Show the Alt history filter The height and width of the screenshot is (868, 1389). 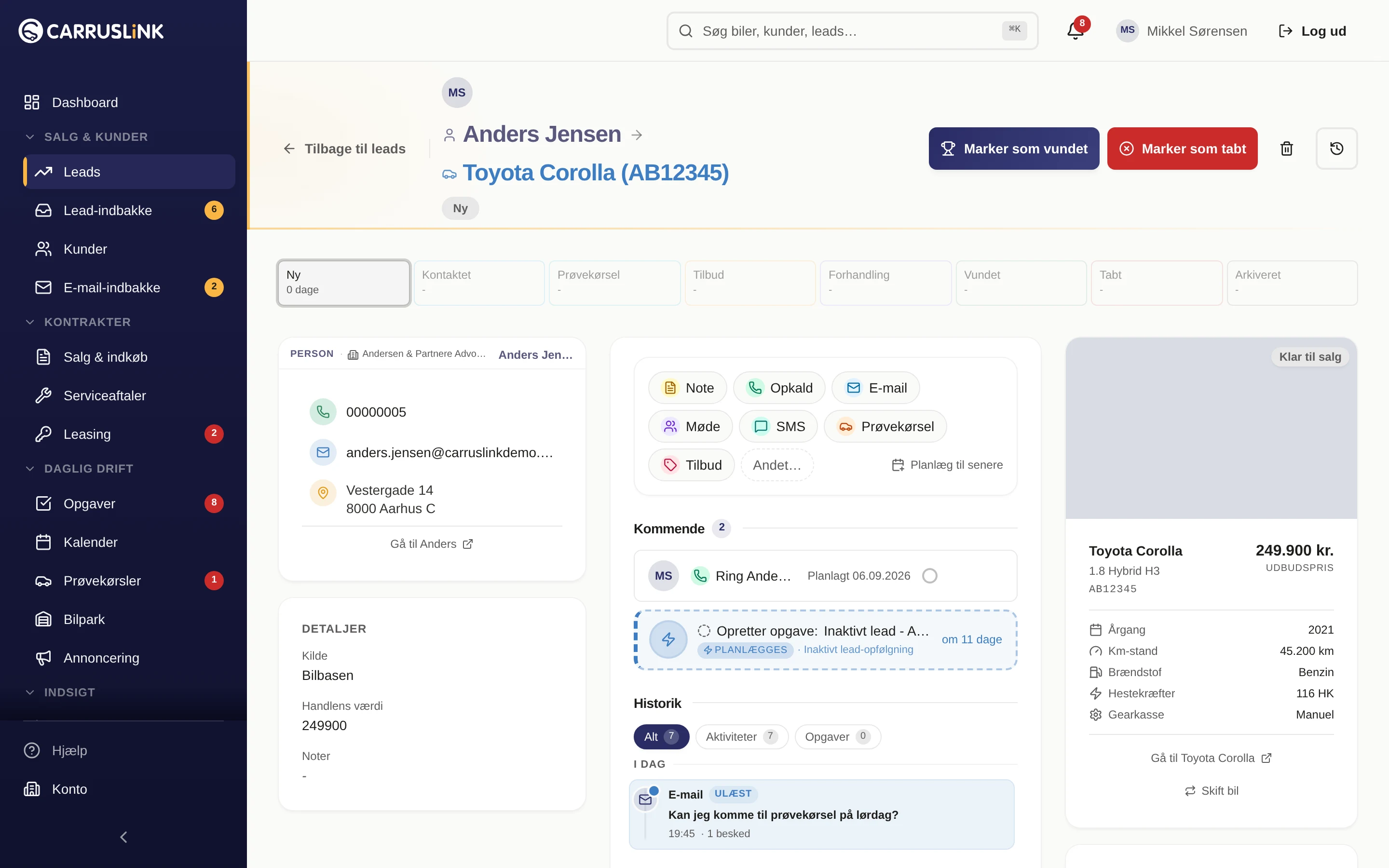661,736
